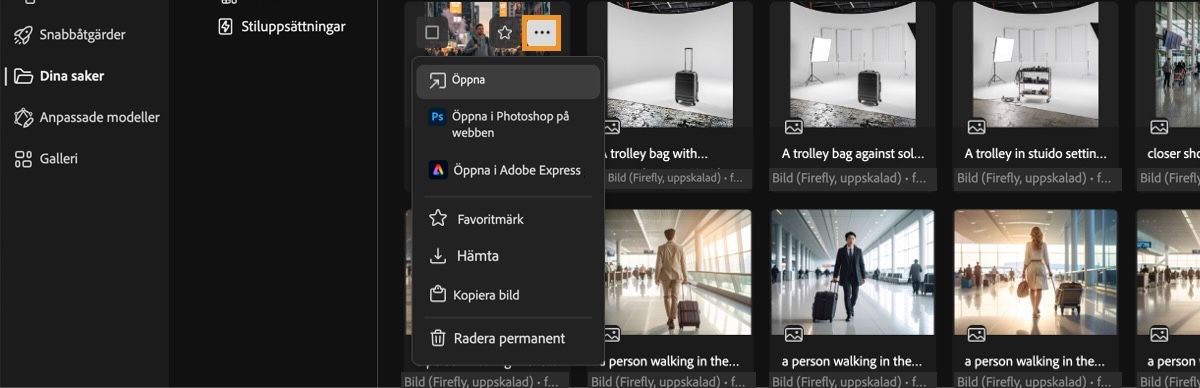Click the title 'closer sho...'
Screen dimensions: 1200x388
click(x=1173, y=154)
